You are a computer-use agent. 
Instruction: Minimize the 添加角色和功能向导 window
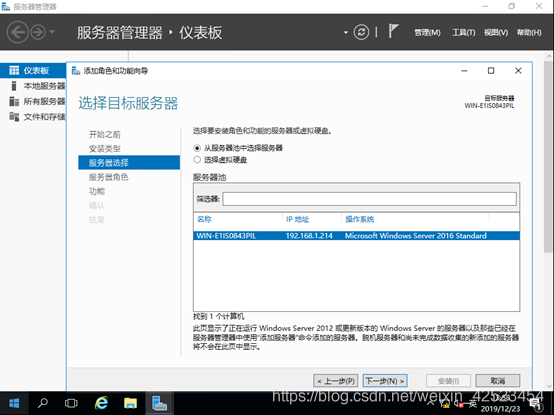coord(464,71)
